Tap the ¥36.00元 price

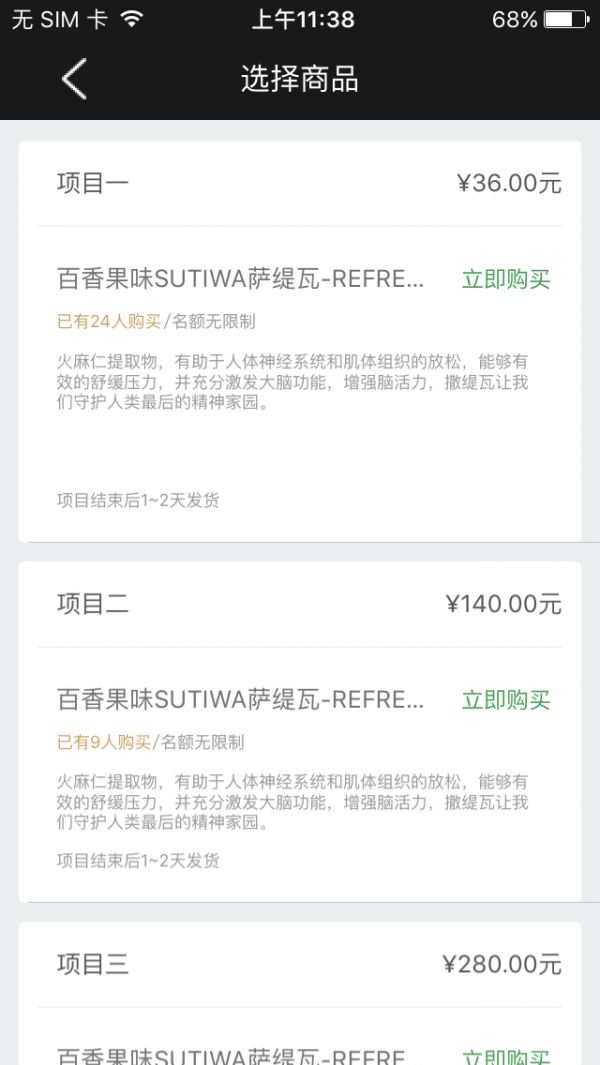509,183
